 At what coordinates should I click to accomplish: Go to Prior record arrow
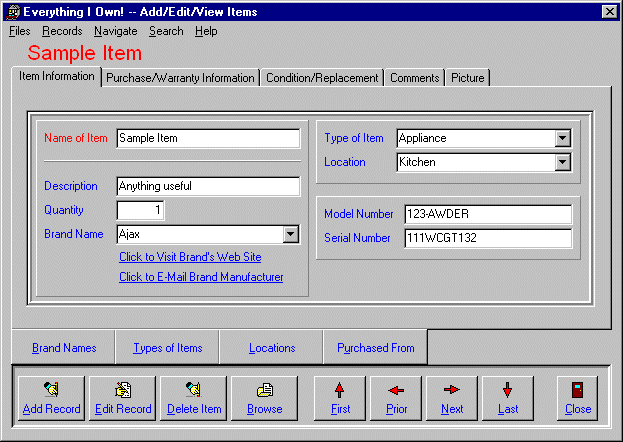(x=396, y=397)
